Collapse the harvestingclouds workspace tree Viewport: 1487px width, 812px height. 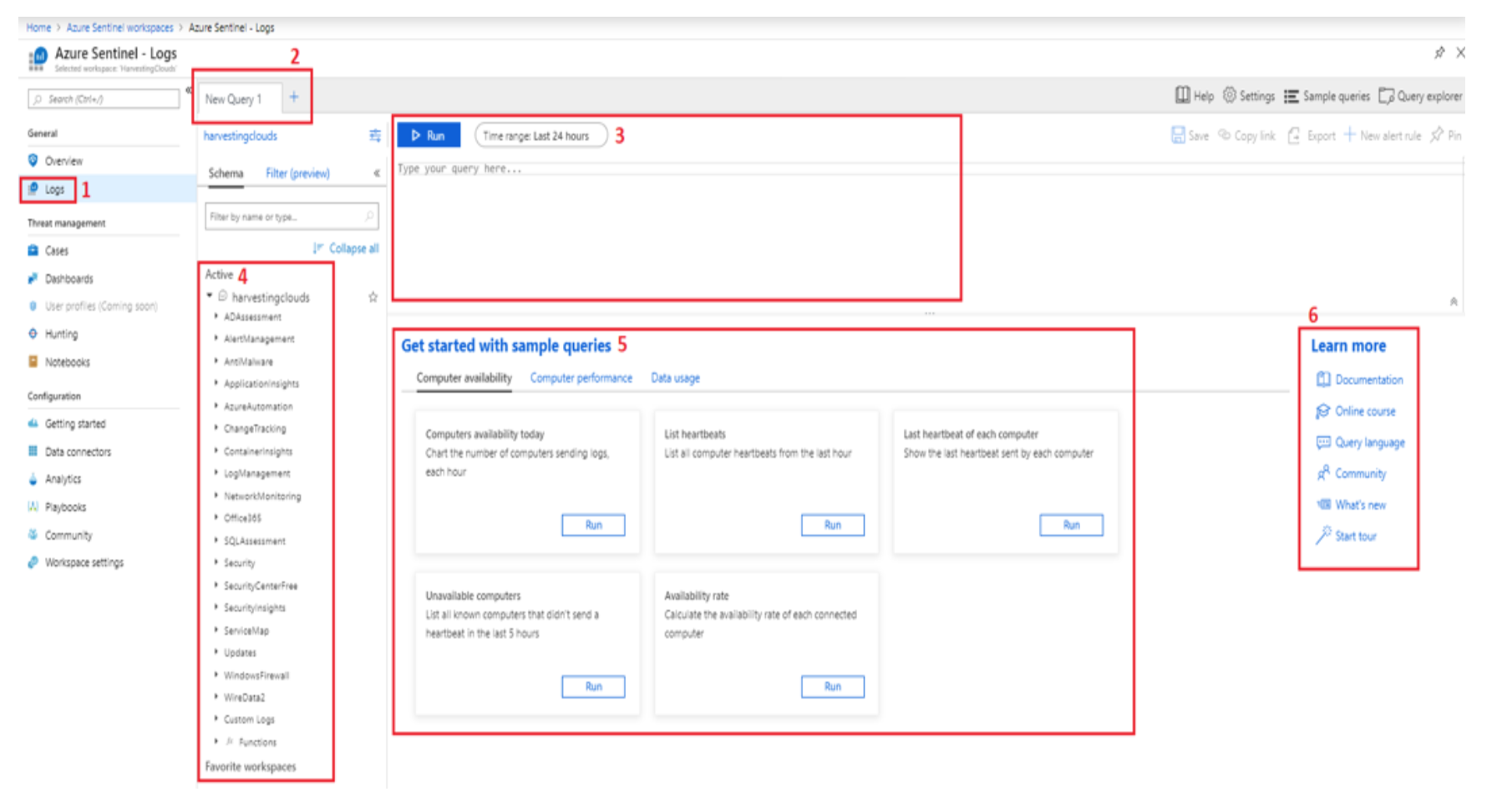click(210, 297)
